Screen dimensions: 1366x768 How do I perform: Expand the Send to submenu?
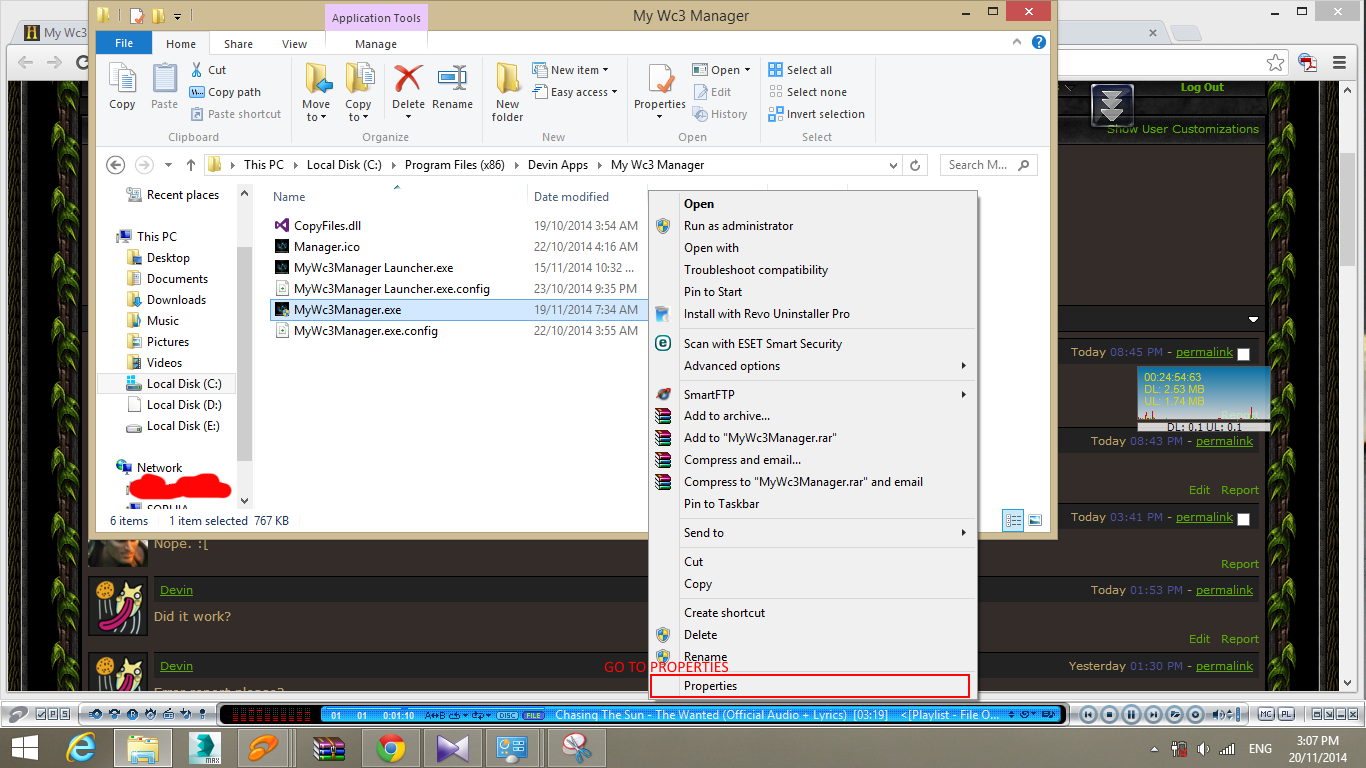812,533
